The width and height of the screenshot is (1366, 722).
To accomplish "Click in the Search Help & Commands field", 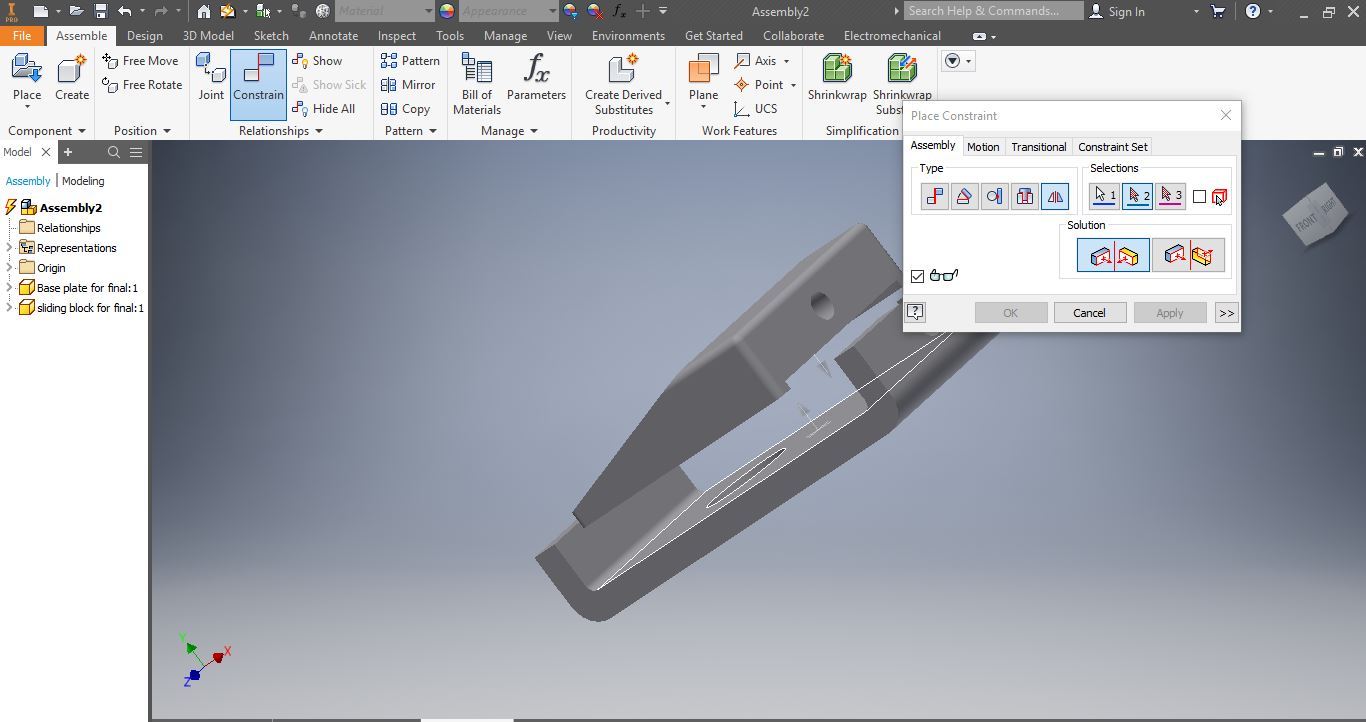I will point(994,11).
